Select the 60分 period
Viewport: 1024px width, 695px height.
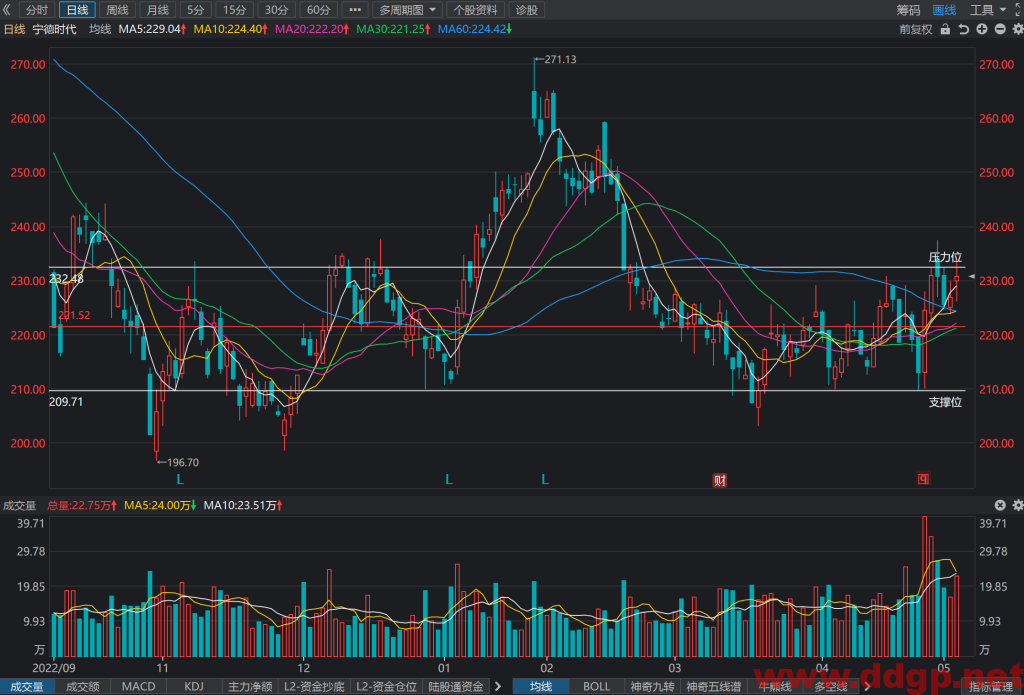(x=318, y=10)
